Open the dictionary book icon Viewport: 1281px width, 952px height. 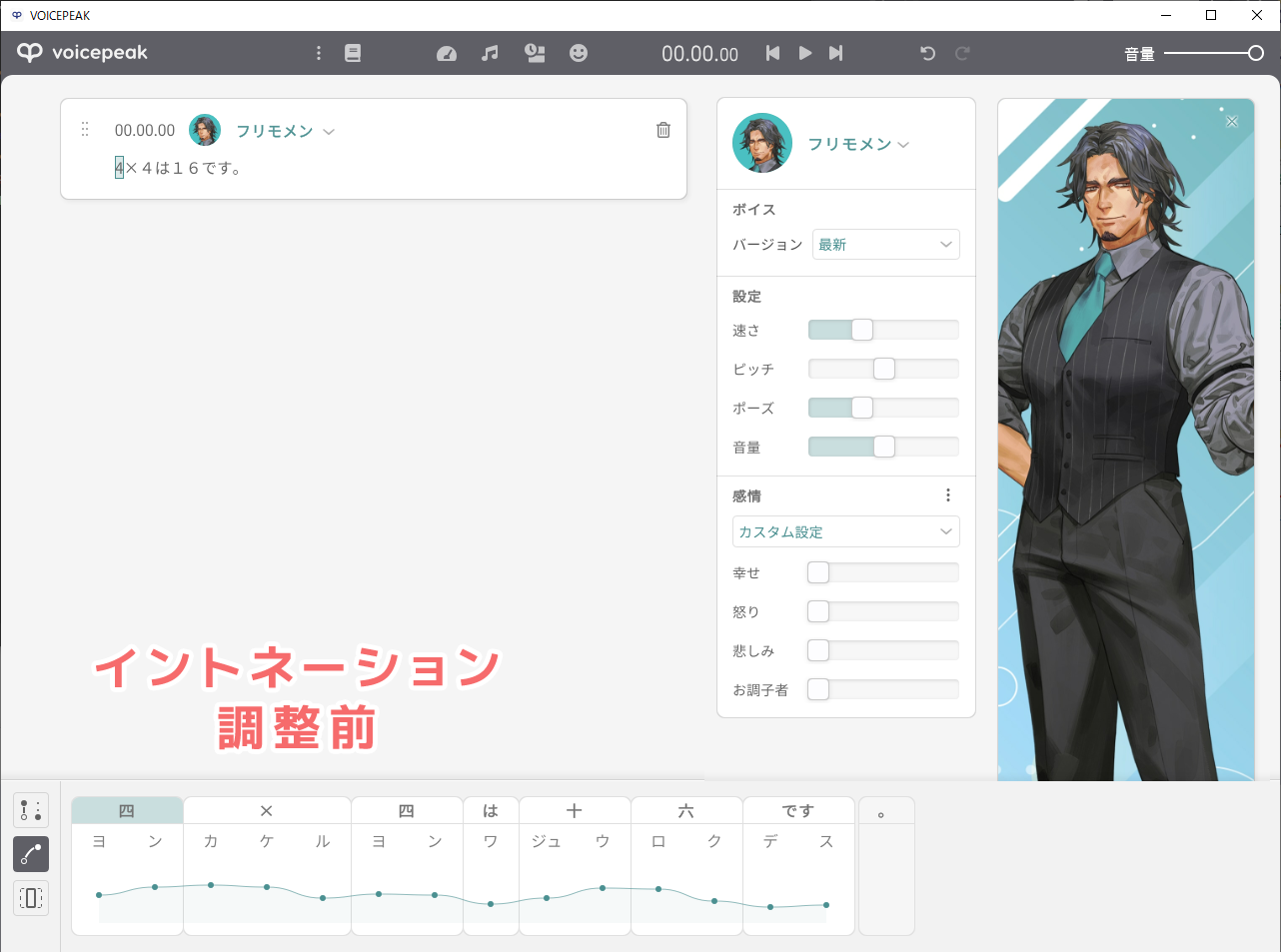pos(353,53)
